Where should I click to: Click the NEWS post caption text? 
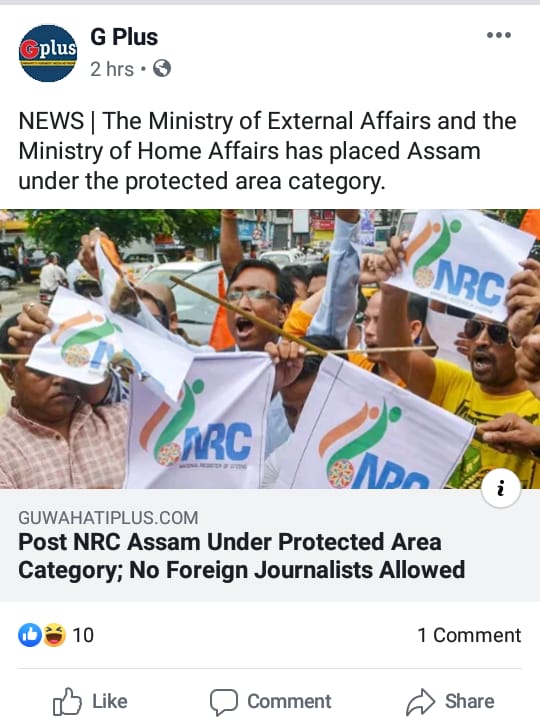(x=267, y=151)
